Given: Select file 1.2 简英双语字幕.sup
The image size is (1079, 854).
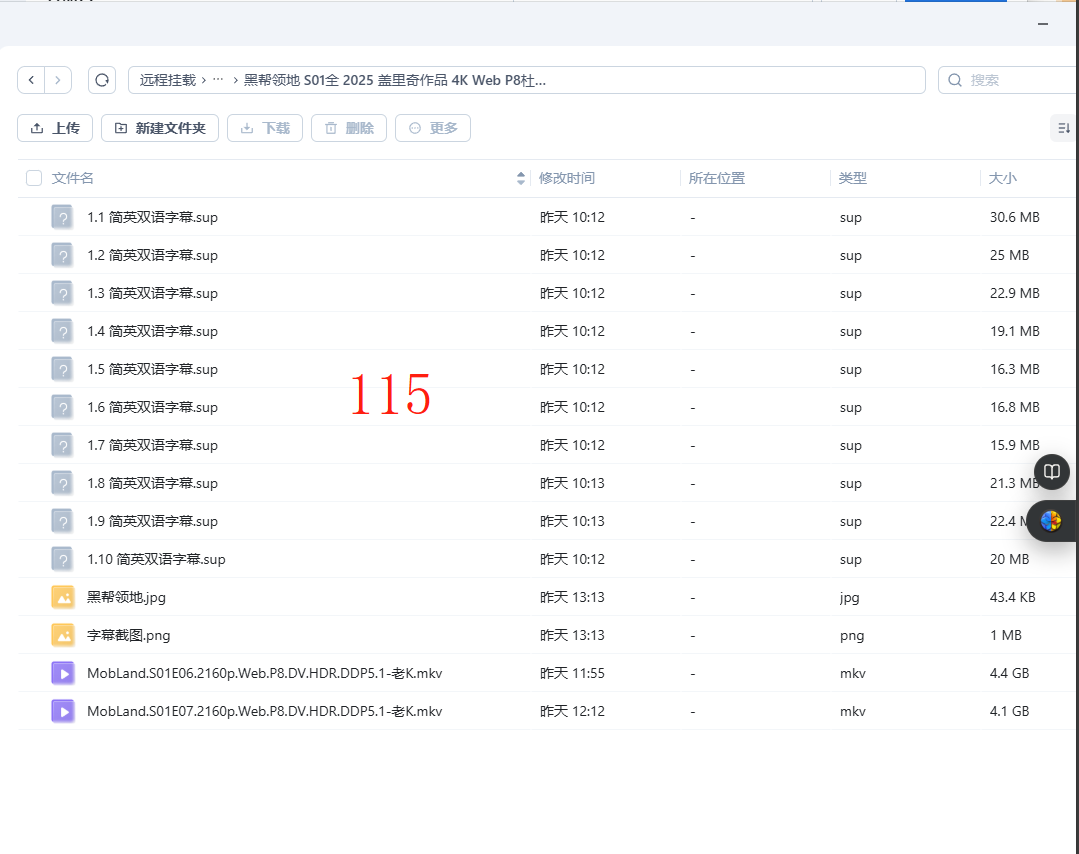Looking at the screenshot, I should click(x=152, y=255).
